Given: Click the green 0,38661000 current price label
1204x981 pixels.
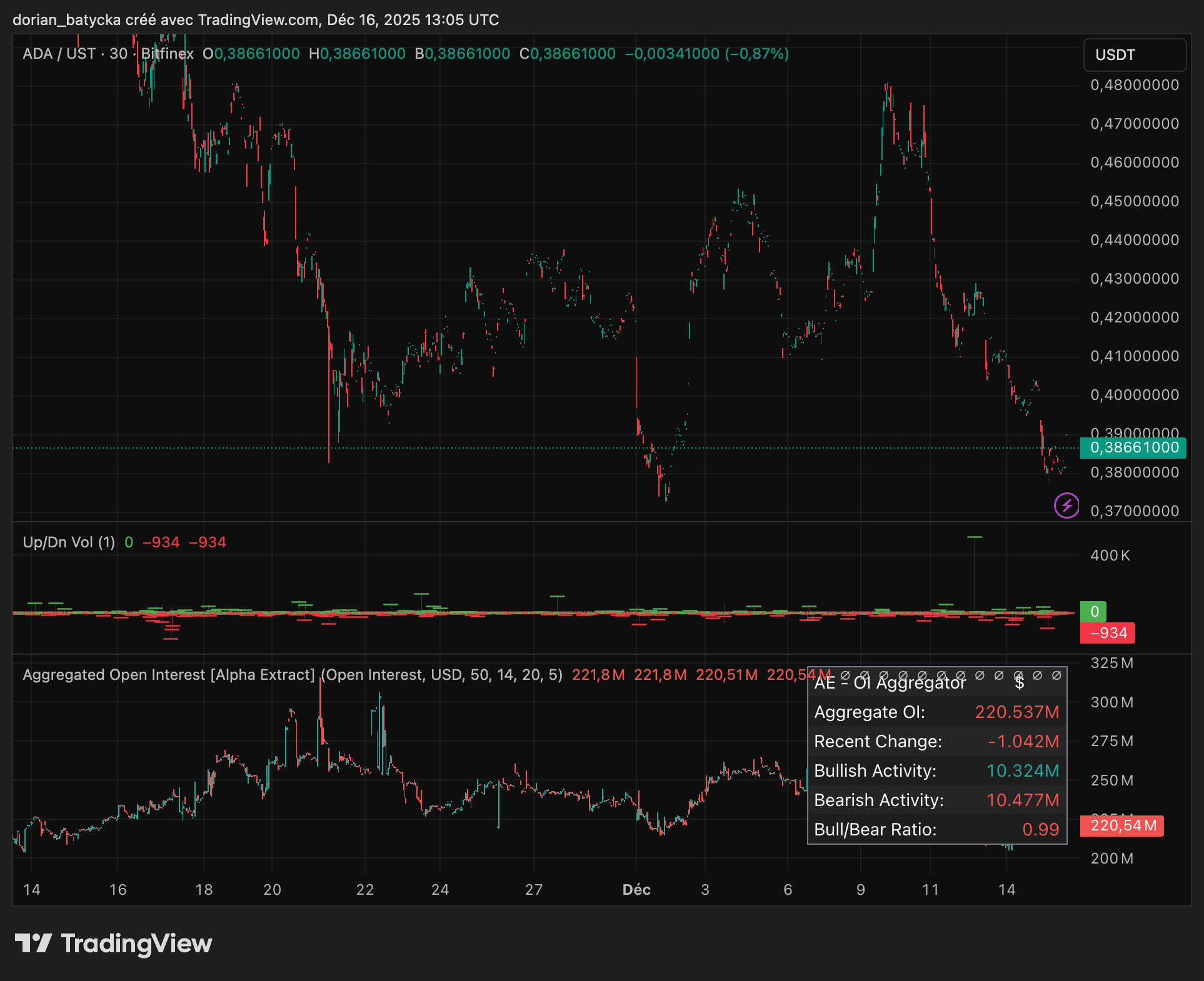Looking at the screenshot, I should click(1133, 447).
